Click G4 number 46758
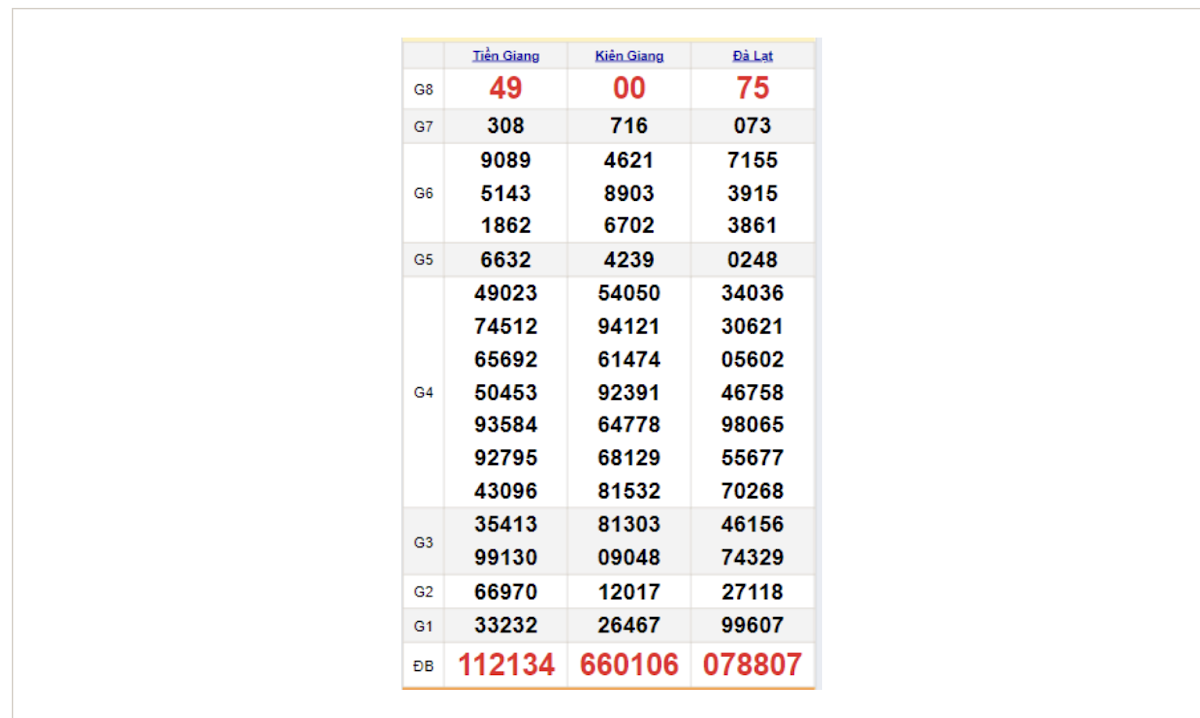This screenshot has width=1200, height=718. [x=752, y=392]
